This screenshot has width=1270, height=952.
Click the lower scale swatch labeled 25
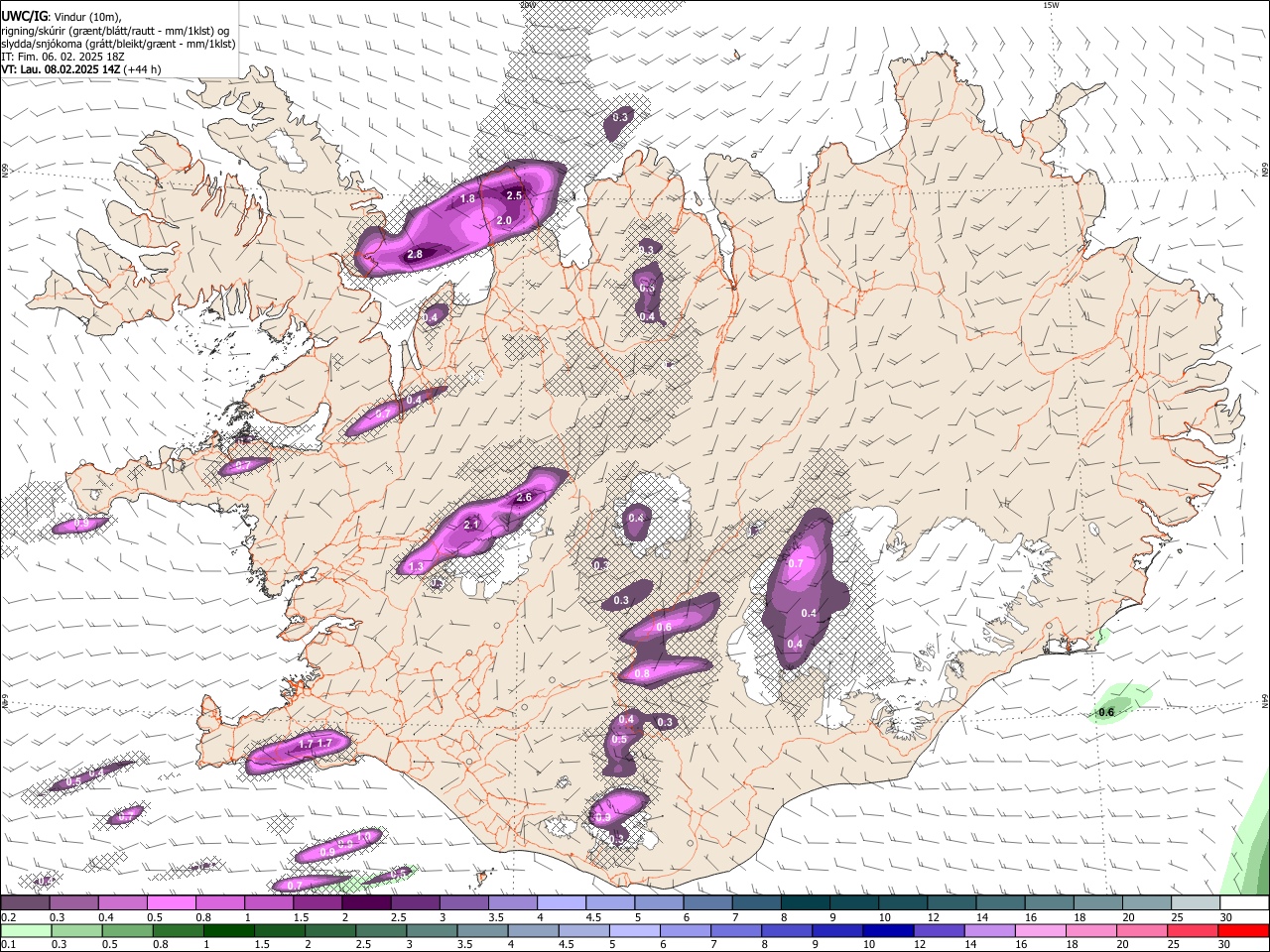(x=1191, y=930)
